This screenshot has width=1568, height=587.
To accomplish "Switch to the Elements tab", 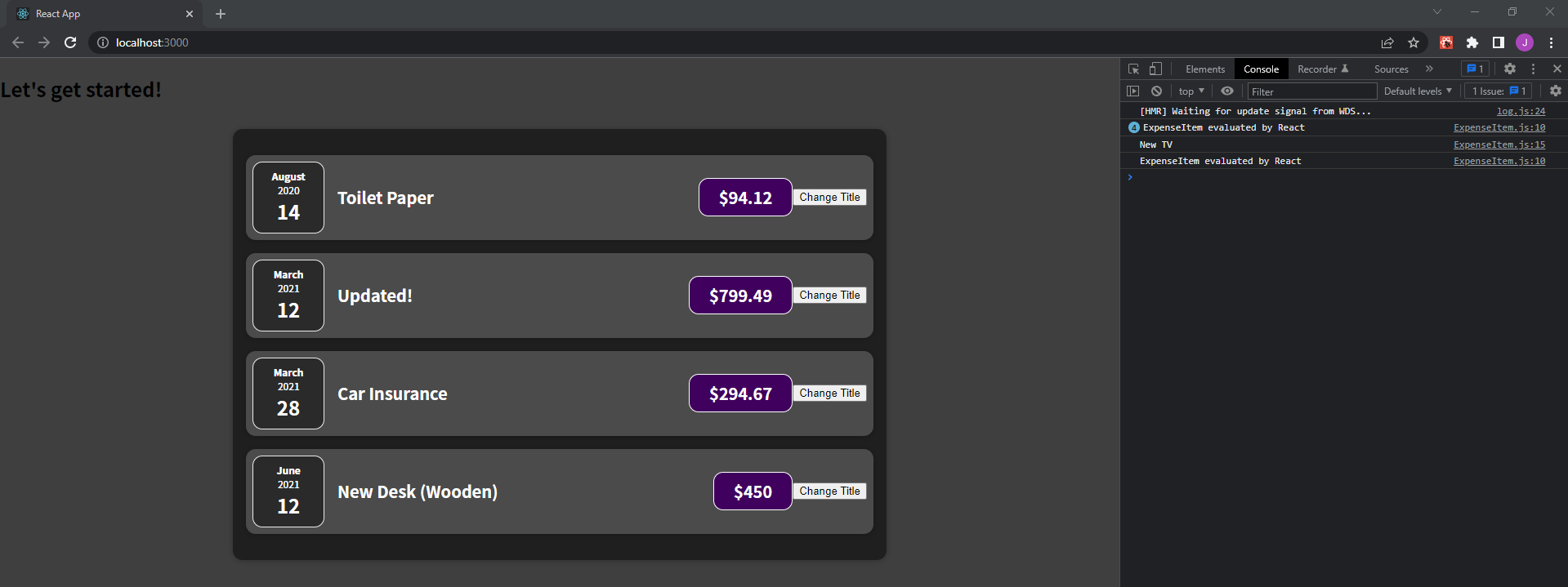I will (1204, 69).
